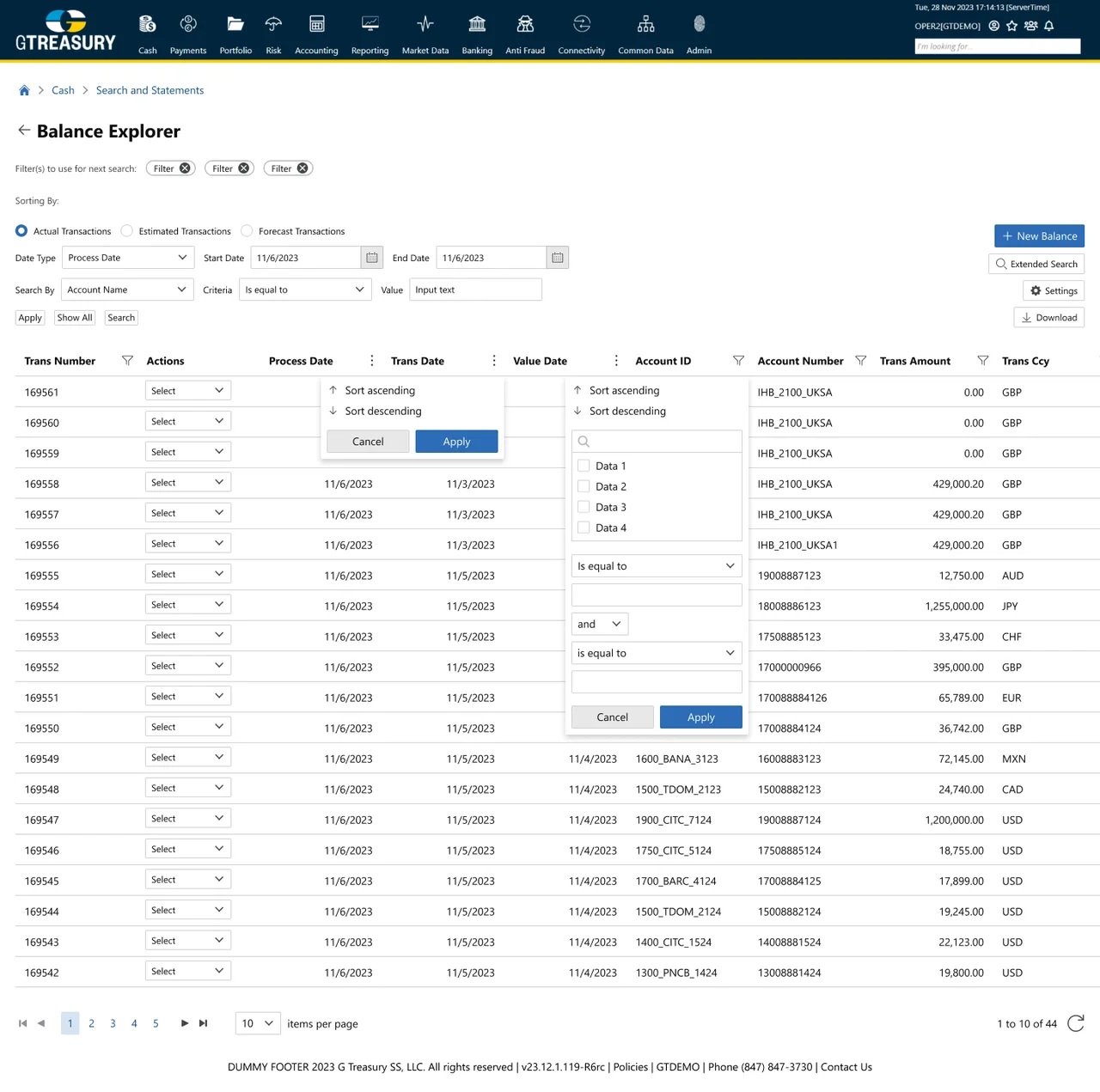
Task: Go to page 3 in pagination
Action: pos(113,1023)
